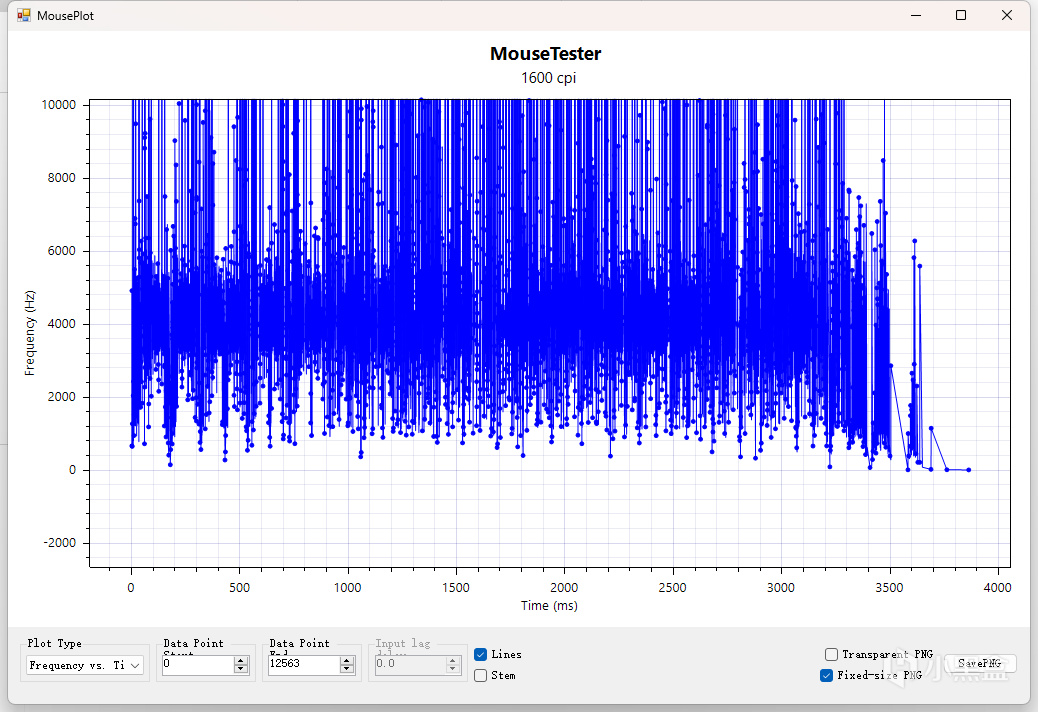This screenshot has height=712, width=1038.
Task: Click the SavePNG button
Action: (979, 664)
